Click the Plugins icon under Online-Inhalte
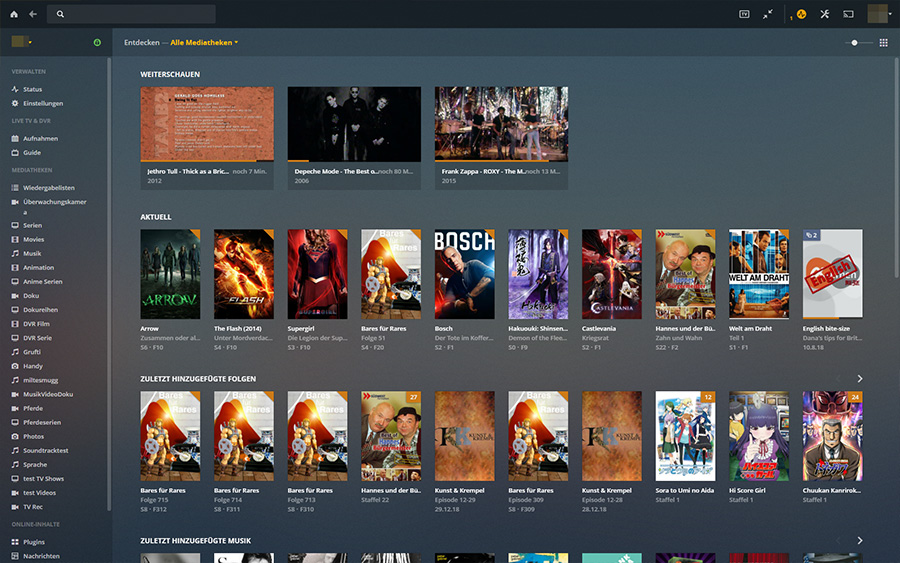 (15, 542)
